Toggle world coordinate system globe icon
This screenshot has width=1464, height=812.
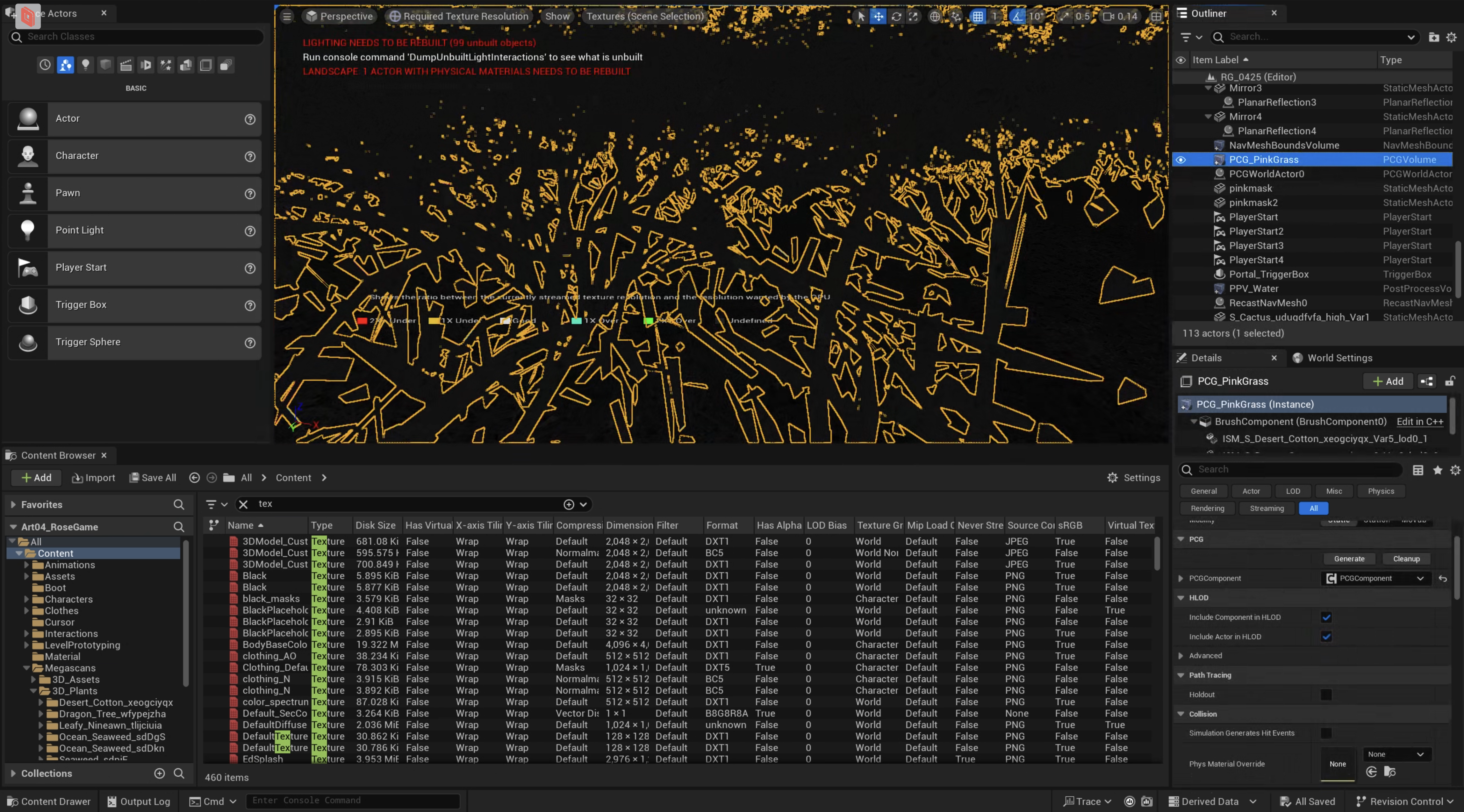tap(935, 17)
